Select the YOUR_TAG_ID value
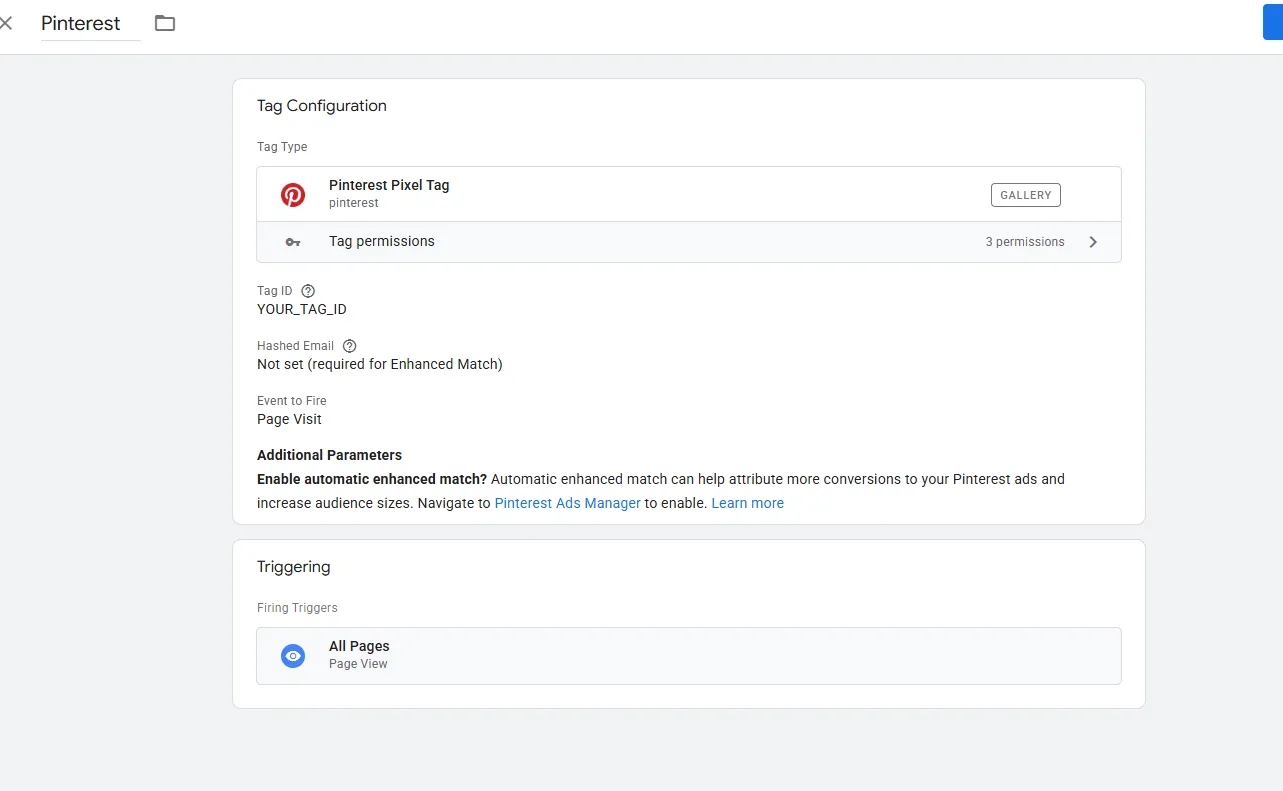Viewport: 1283px width, 791px height. 302,309
